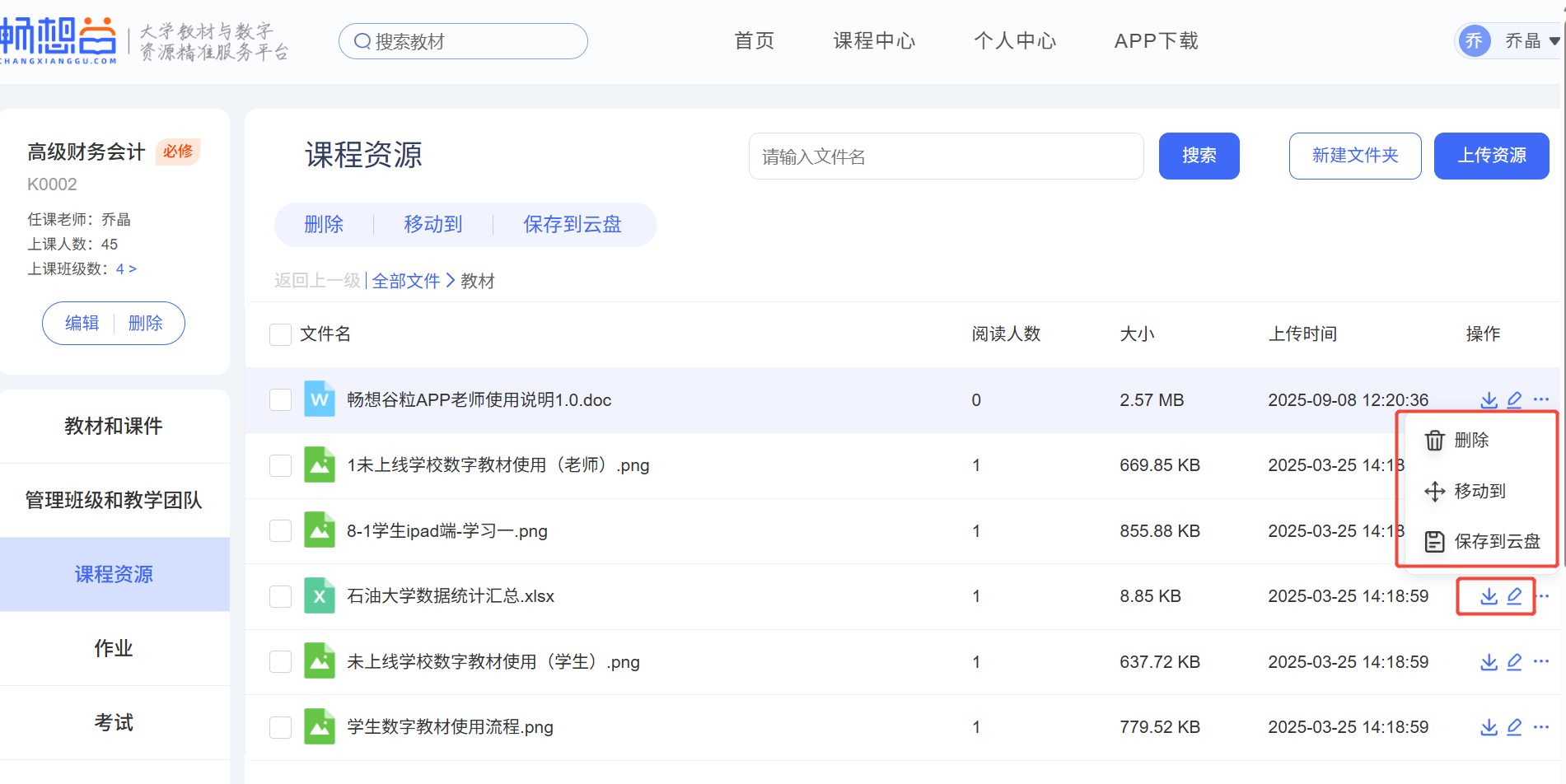Download 畅想谷粒APP老师使用说明1.0.doc file
Image resolution: width=1566 pixels, height=784 pixels.
(x=1489, y=400)
